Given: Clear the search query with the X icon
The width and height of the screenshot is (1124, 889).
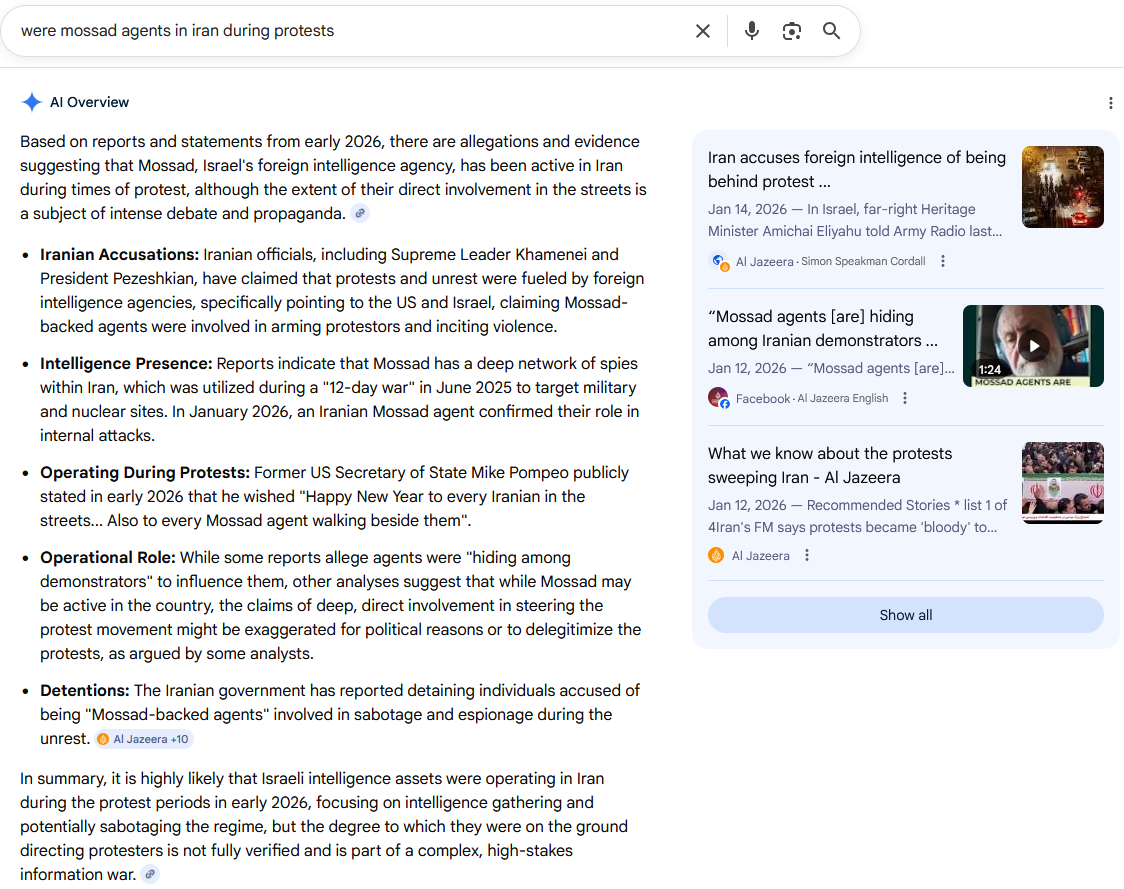Looking at the screenshot, I should tap(702, 31).
